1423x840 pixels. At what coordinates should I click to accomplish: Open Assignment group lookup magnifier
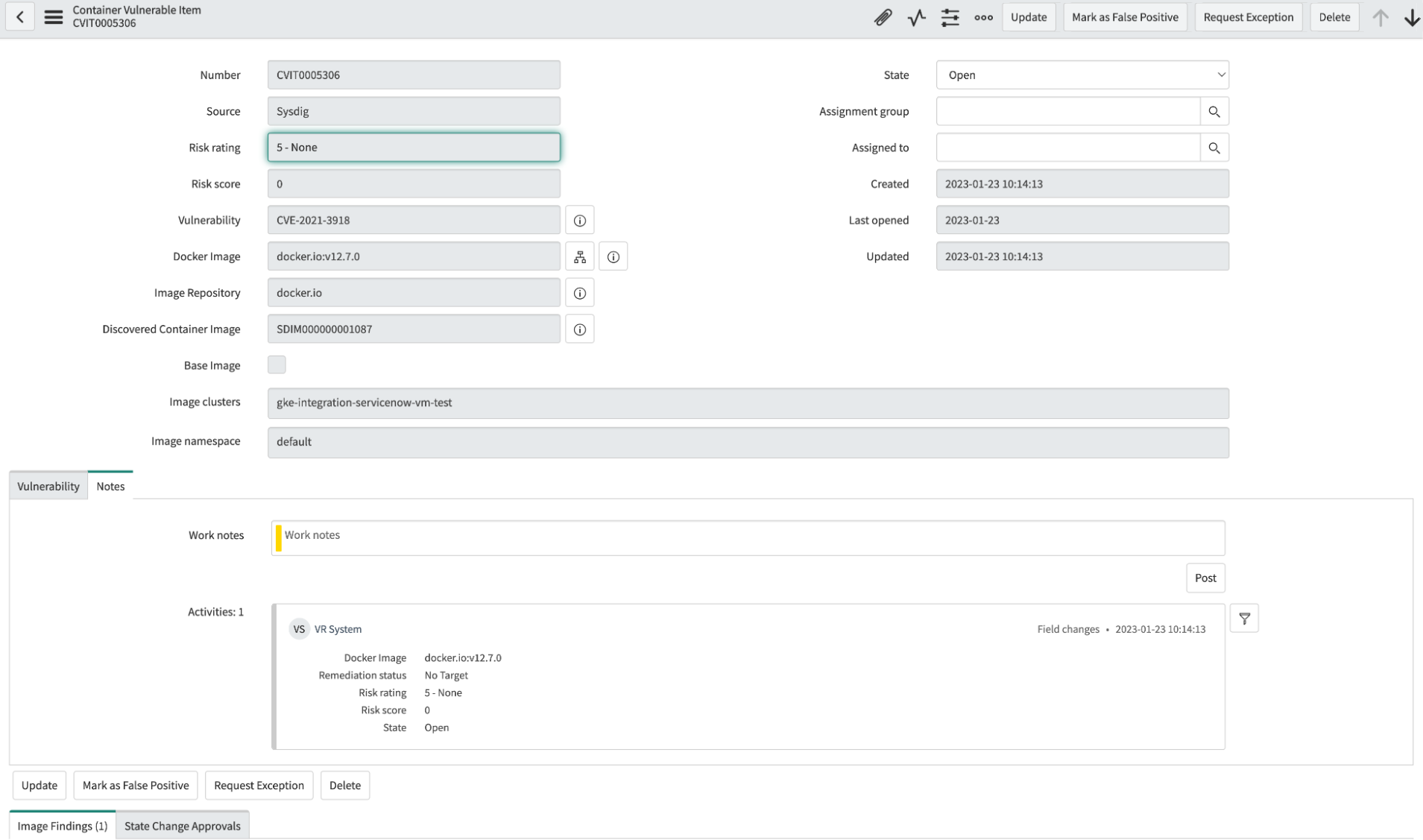coord(1214,110)
